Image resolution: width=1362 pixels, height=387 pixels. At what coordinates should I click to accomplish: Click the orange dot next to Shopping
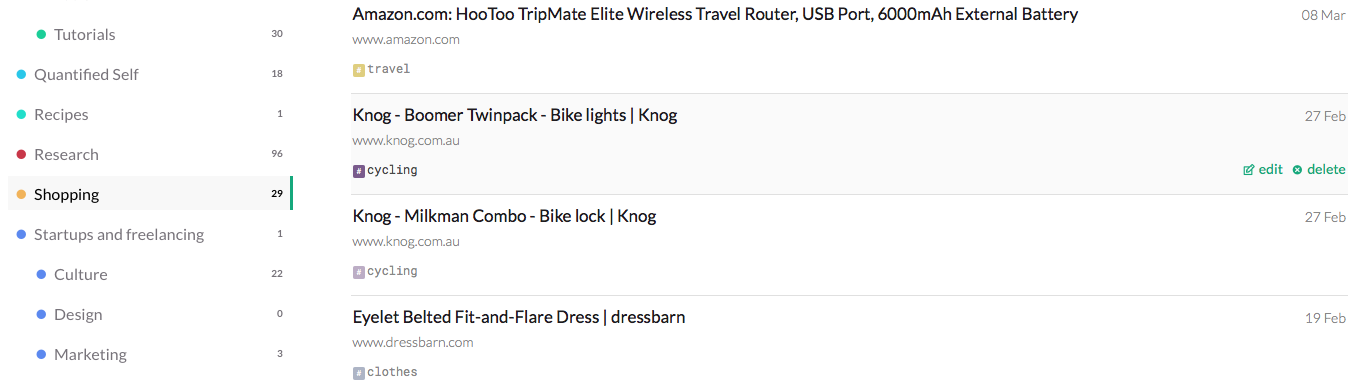pyautogui.click(x=21, y=194)
